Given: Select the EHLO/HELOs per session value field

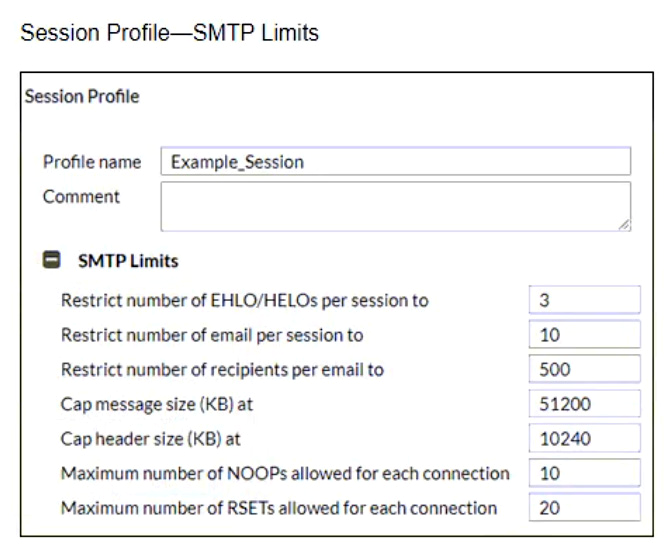Looking at the screenshot, I should coord(584,300).
